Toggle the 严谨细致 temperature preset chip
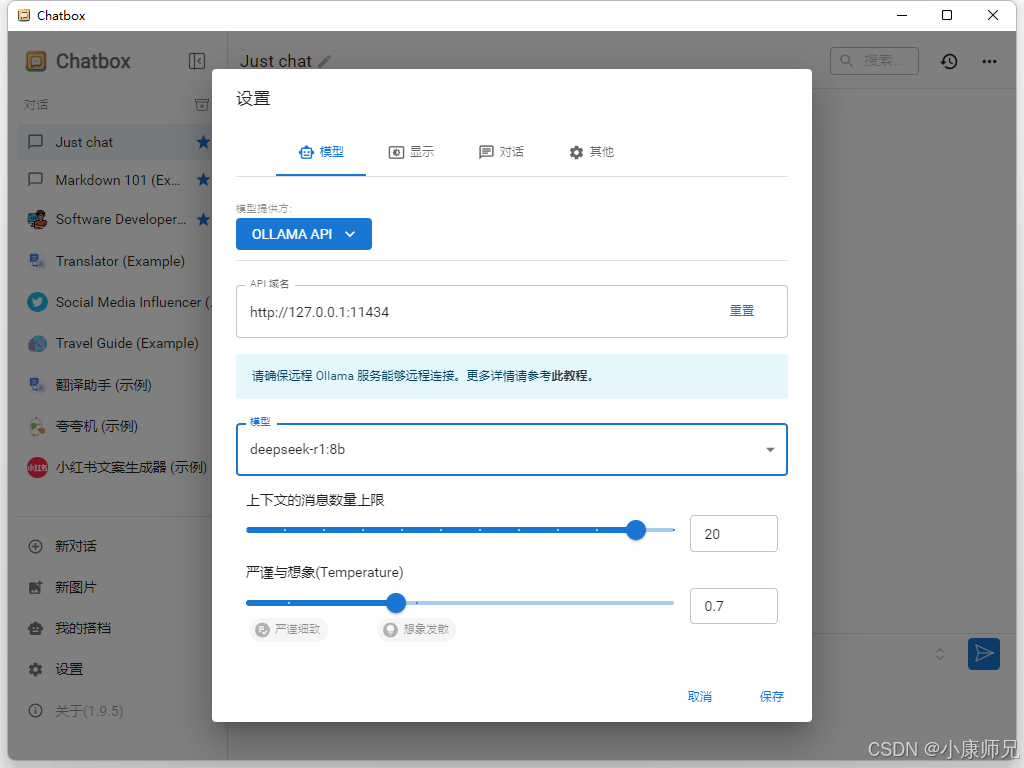Screen dimensions: 1024x768 (x=288, y=630)
